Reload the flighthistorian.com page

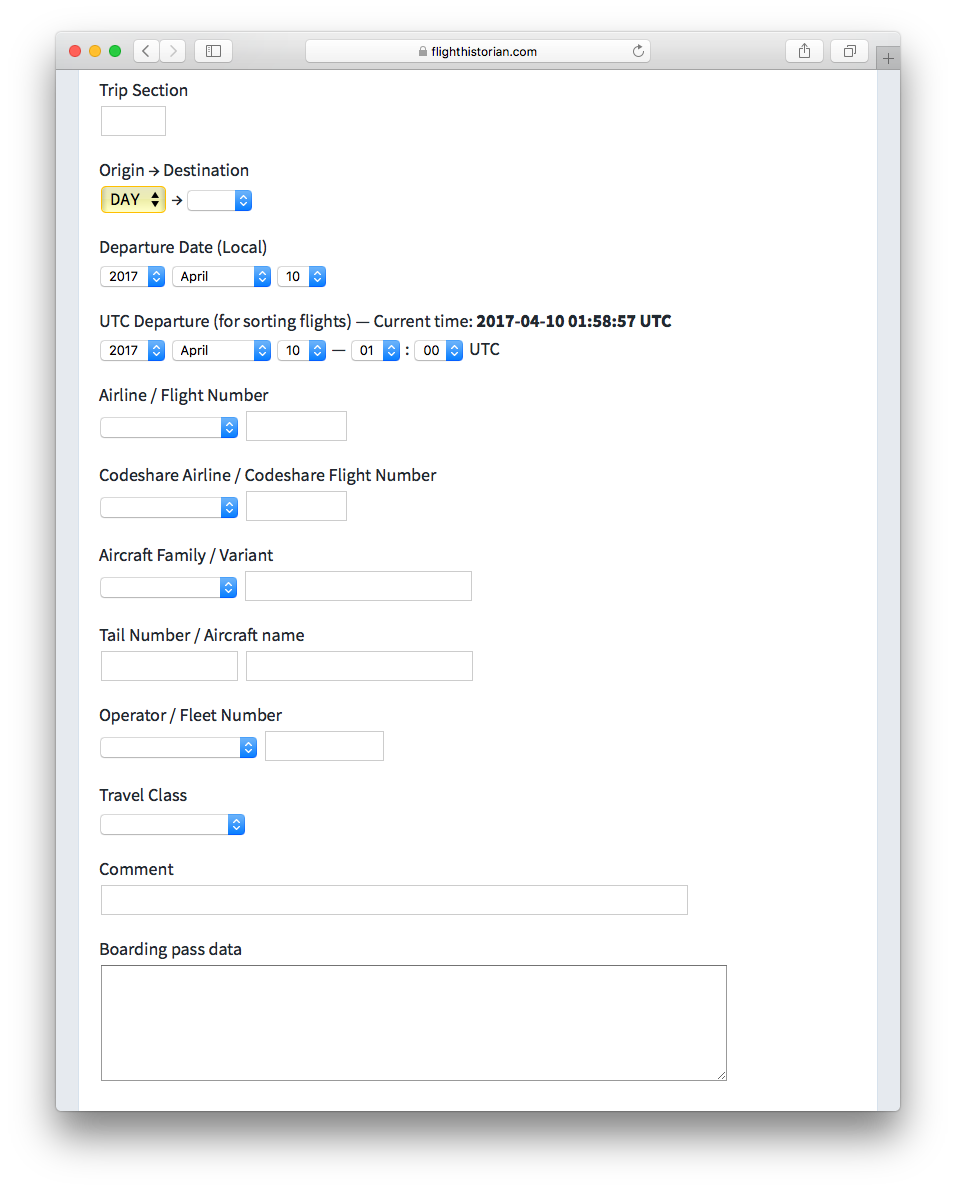638,51
